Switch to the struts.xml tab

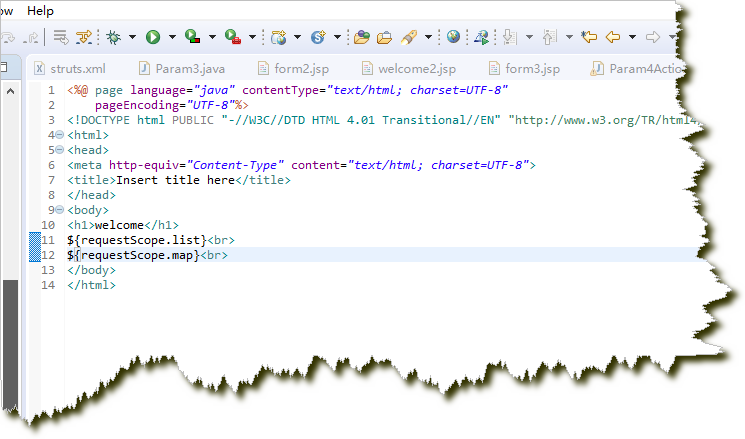(x=70, y=68)
